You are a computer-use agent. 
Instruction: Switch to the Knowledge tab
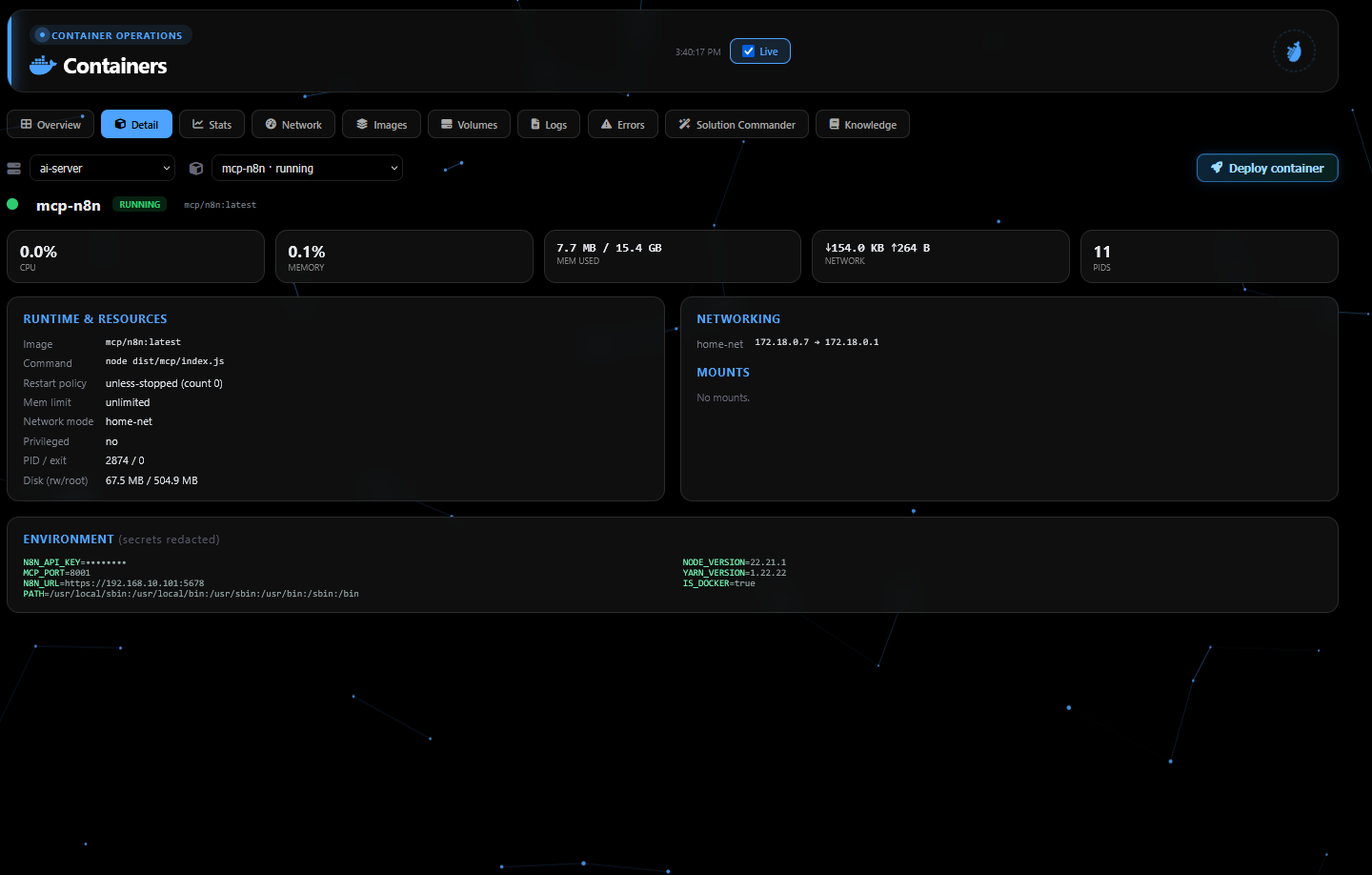862,125
